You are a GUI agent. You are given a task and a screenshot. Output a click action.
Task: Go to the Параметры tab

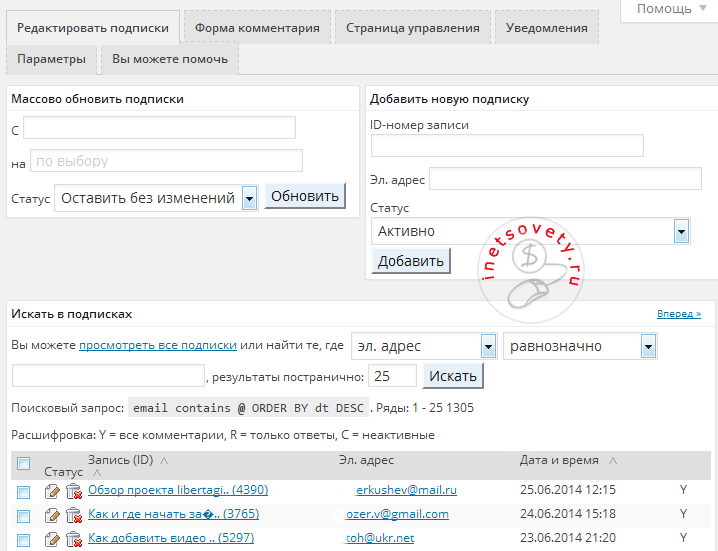click(x=51, y=59)
